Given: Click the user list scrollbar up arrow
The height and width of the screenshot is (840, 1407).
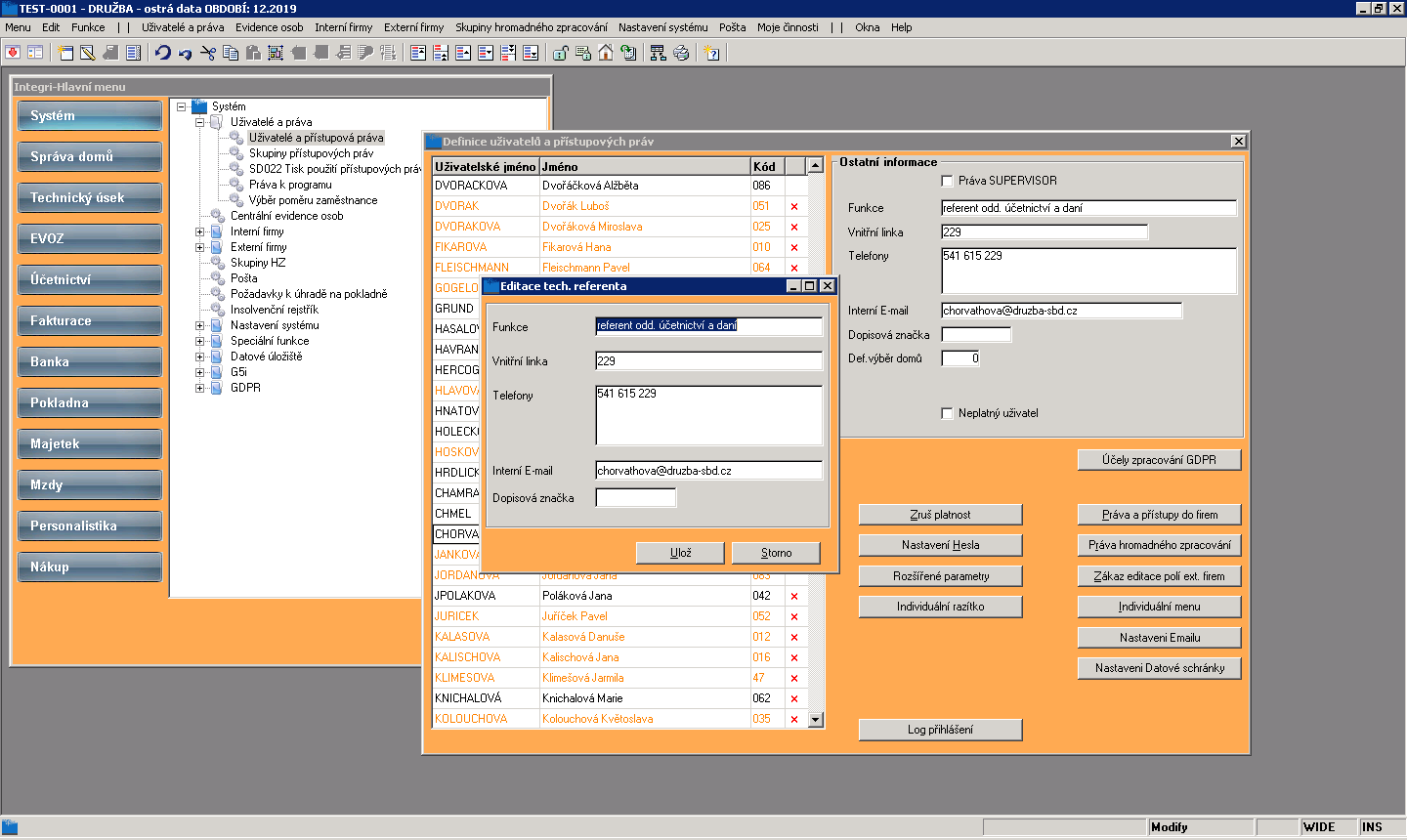Looking at the screenshot, I should tap(816, 166).
